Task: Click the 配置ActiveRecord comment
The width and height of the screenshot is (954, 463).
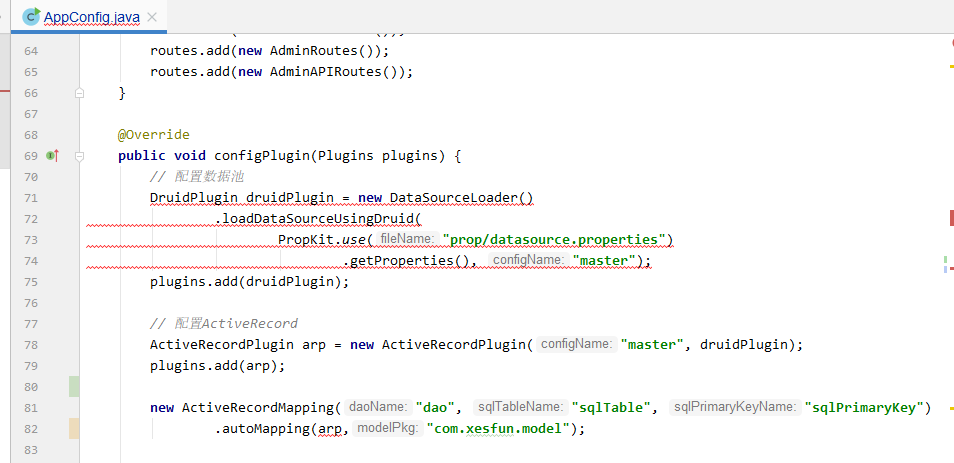Action: click(x=224, y=323)
